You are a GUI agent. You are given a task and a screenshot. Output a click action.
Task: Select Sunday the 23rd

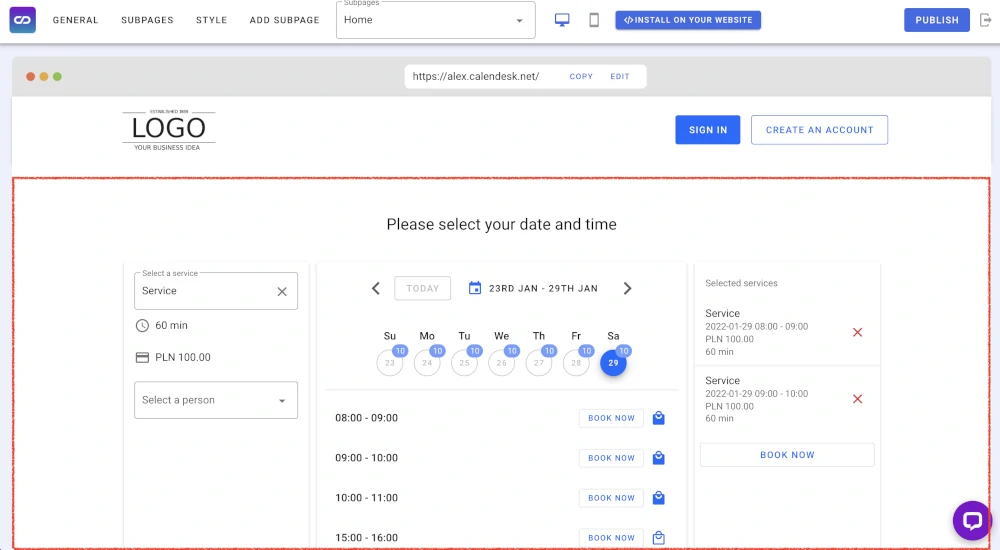coord(390,362)
